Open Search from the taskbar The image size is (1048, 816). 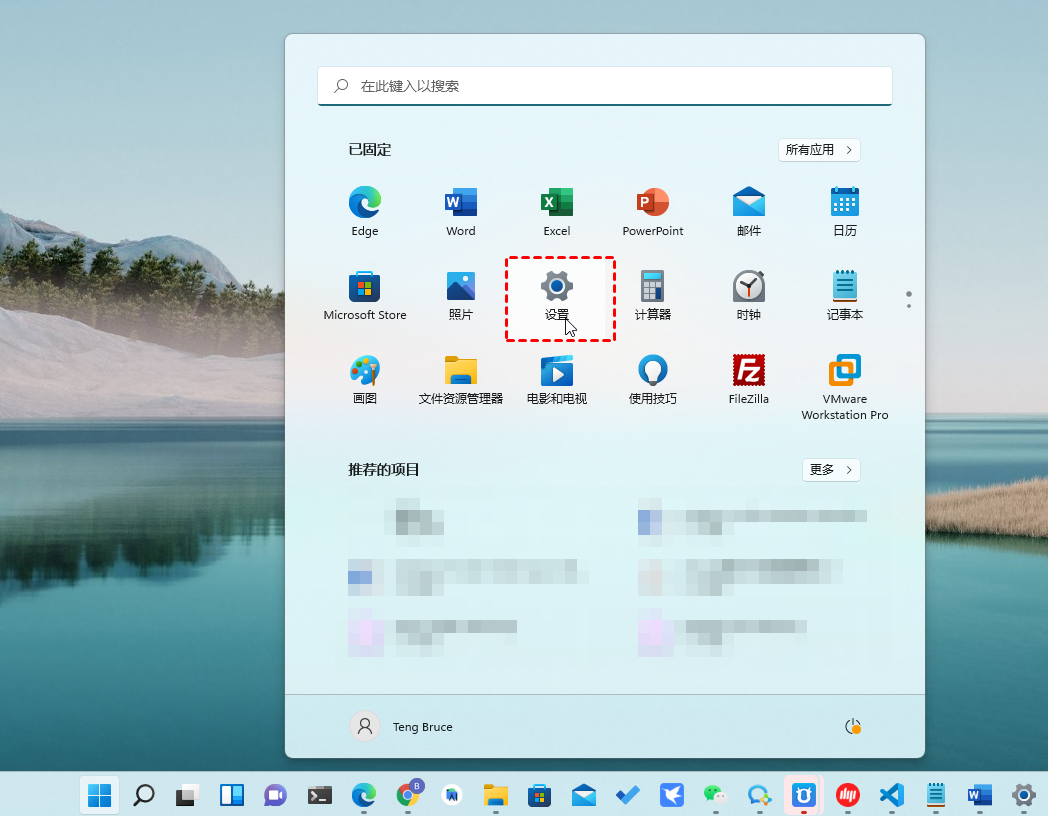(x=144, y=795)
